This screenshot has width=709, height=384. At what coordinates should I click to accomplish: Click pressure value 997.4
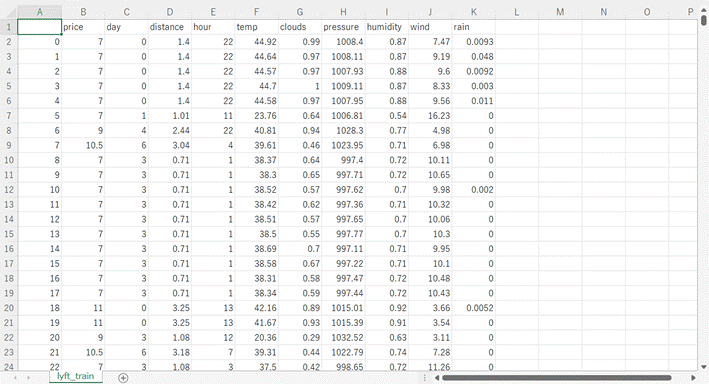coord(344,160)
